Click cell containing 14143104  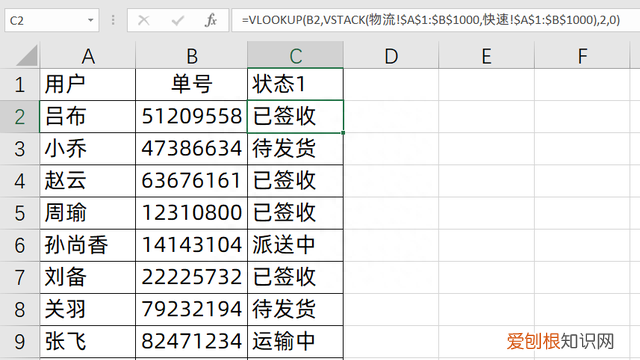191,245
